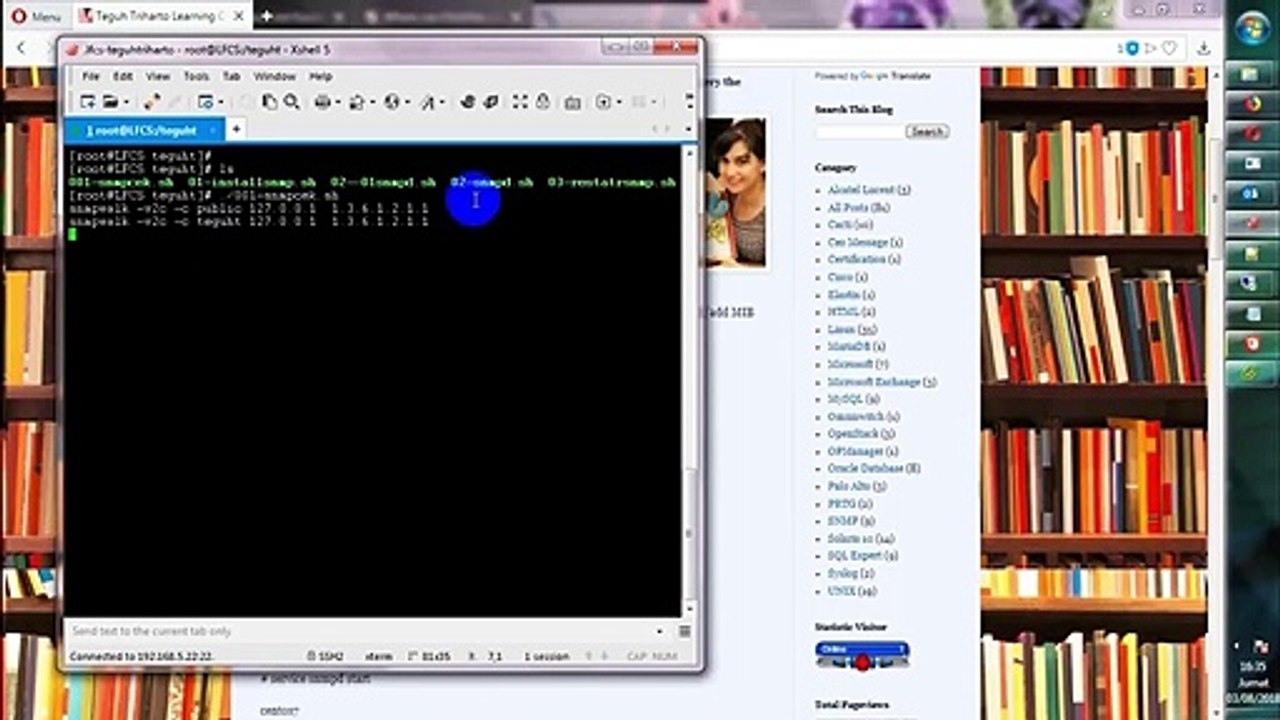Expand the Encoding globe dropdown arrow
The width and height of the screenshot is (1280, 720).
pyautogui.click(x=407, y=102)
